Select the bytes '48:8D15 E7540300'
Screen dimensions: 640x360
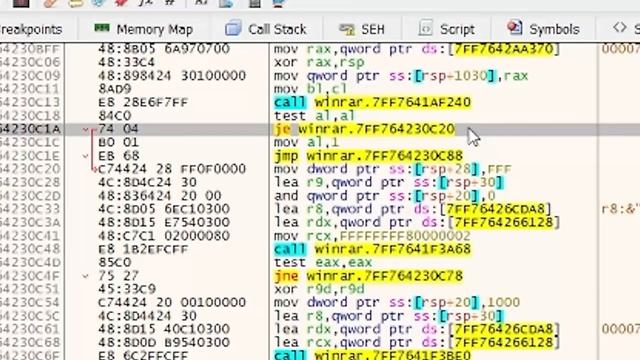click(164, 222)
